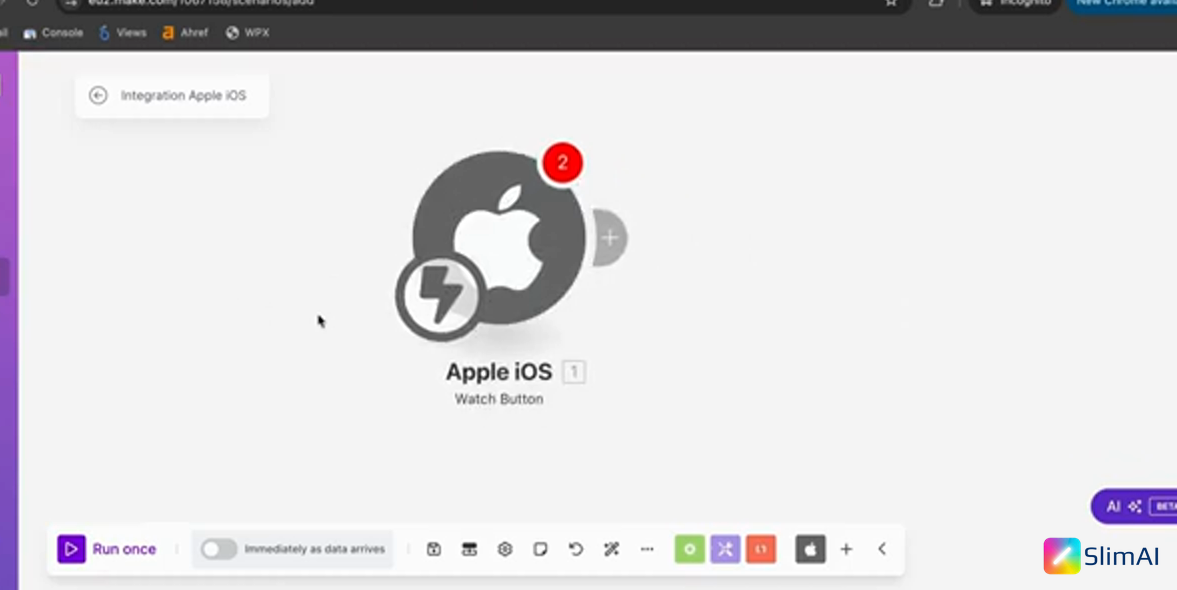Click the 'Watch Button' module subtitle
Image resolution: width=1177 pixels, height=590 pixels.
[x=499, y=399]
